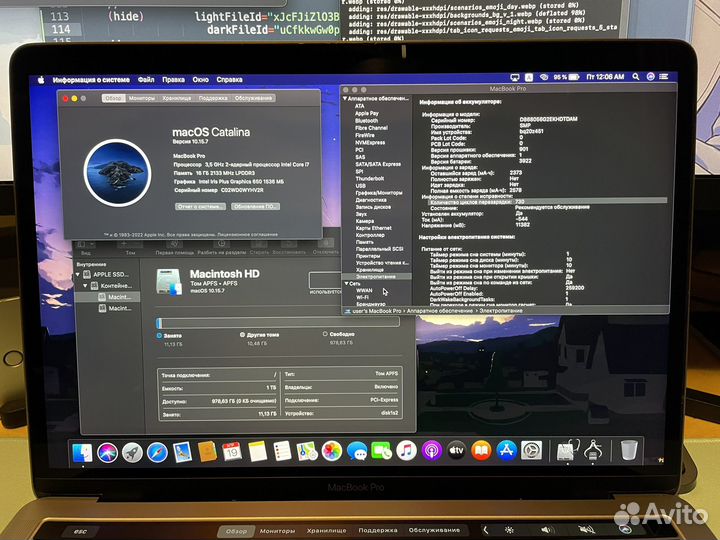This screenshot has width=720, height=540.
Task: Switch to Поддержка tab in About window
Action: tap(213, 98)
